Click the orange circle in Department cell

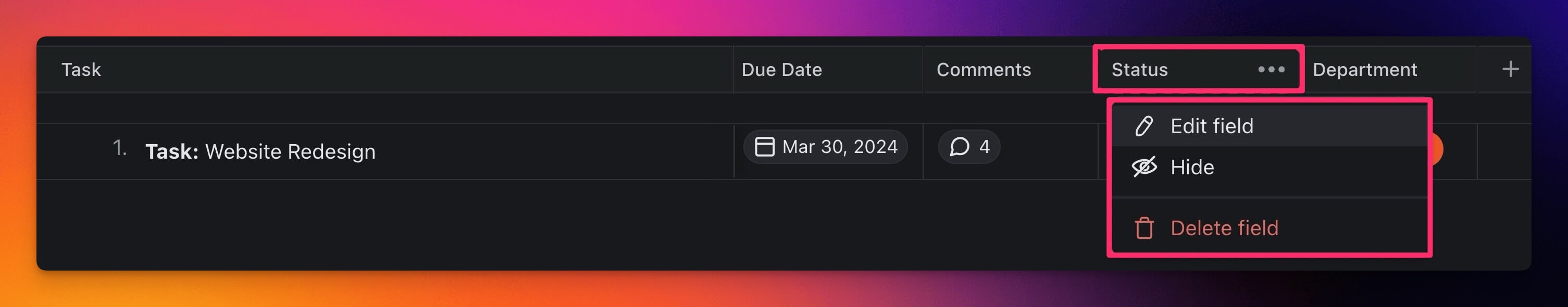1437,149
